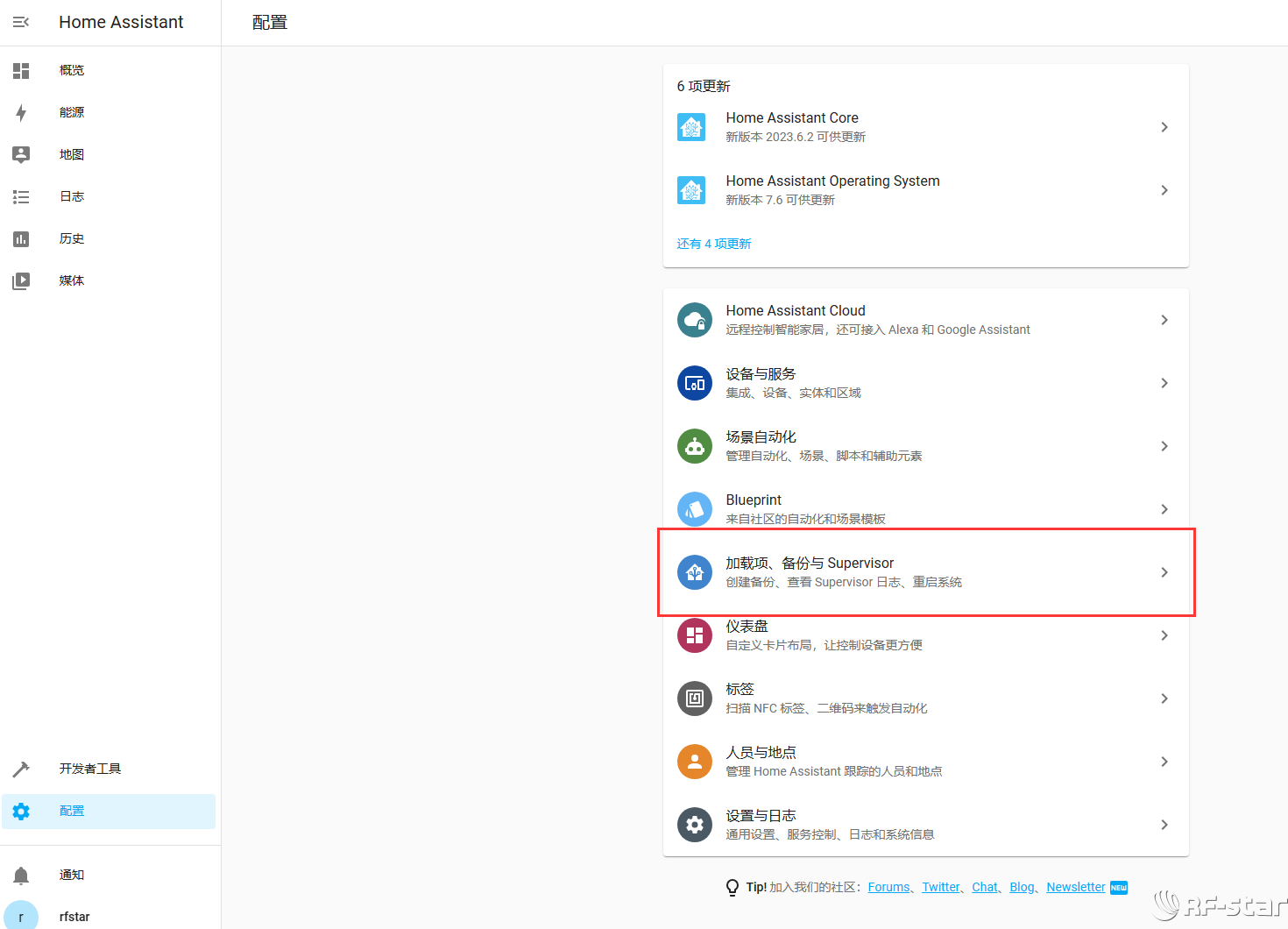Click the 新版本 7.6 可供更新 text
Viewport: 1288px width, 929px height.
tap(780, 200)
